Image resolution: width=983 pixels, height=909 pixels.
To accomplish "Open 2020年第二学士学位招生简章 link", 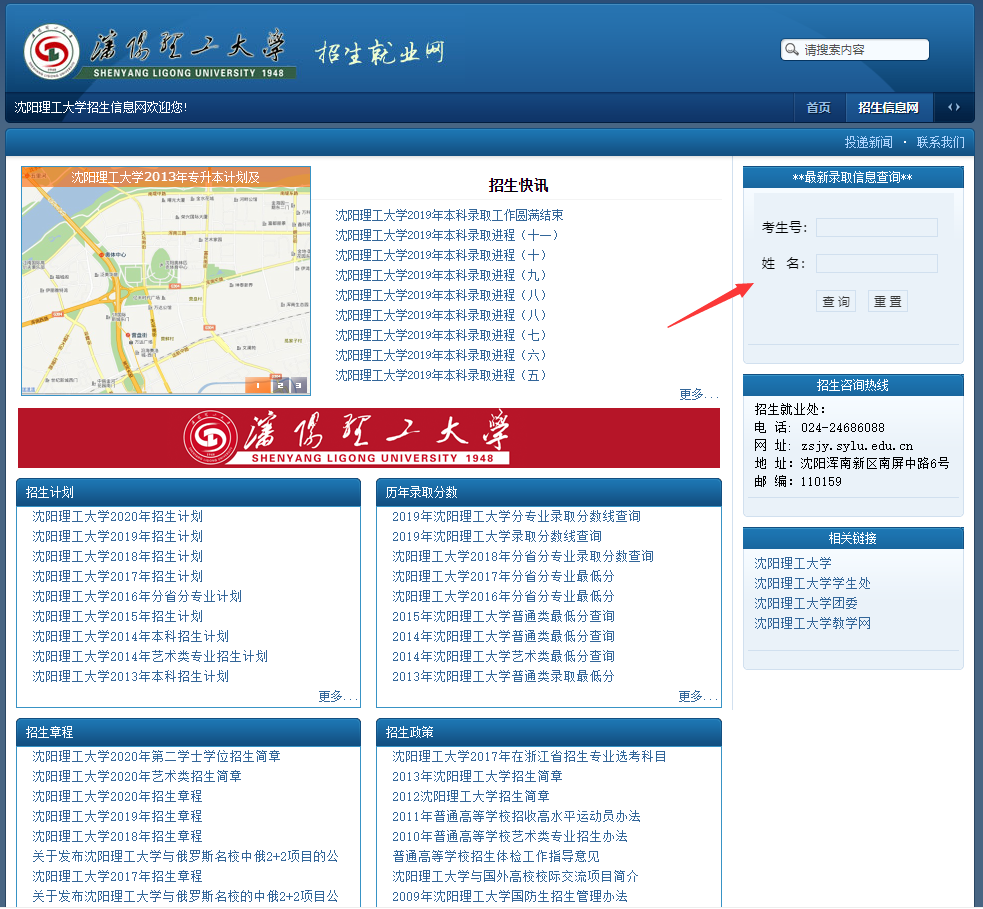I will [156, 757].
